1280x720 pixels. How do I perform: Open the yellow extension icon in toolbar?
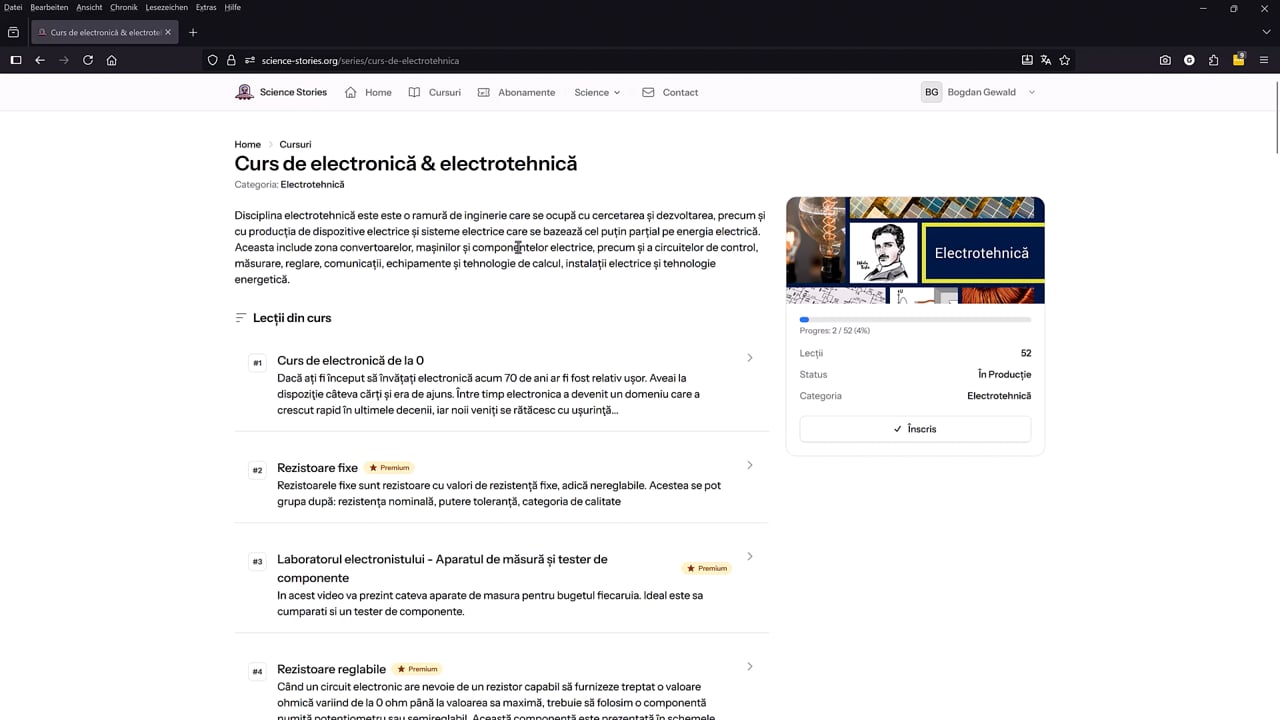point(1239,60)
